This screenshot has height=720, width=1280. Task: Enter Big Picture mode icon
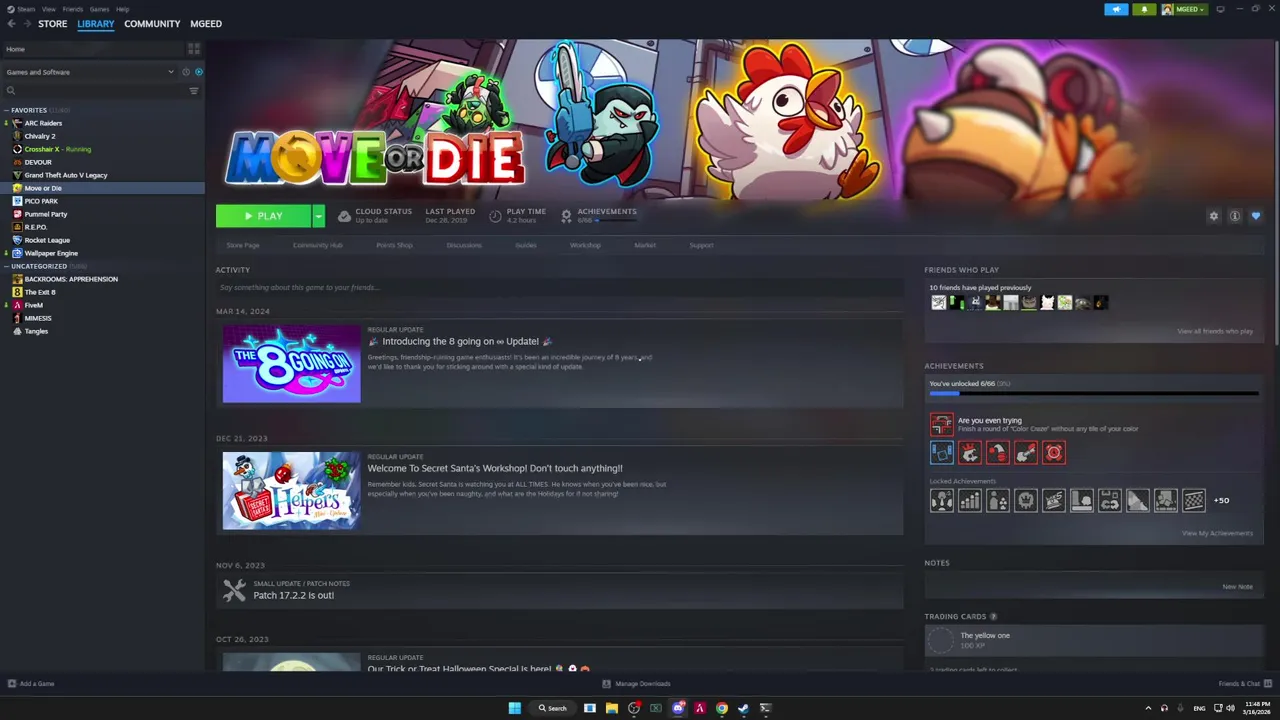(x=1220, y=9)
